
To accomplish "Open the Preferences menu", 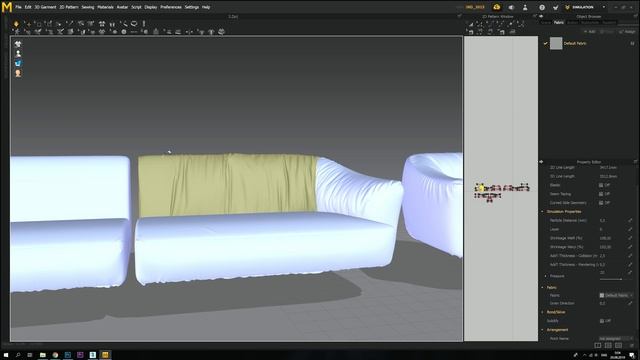I will coord(171,7).
